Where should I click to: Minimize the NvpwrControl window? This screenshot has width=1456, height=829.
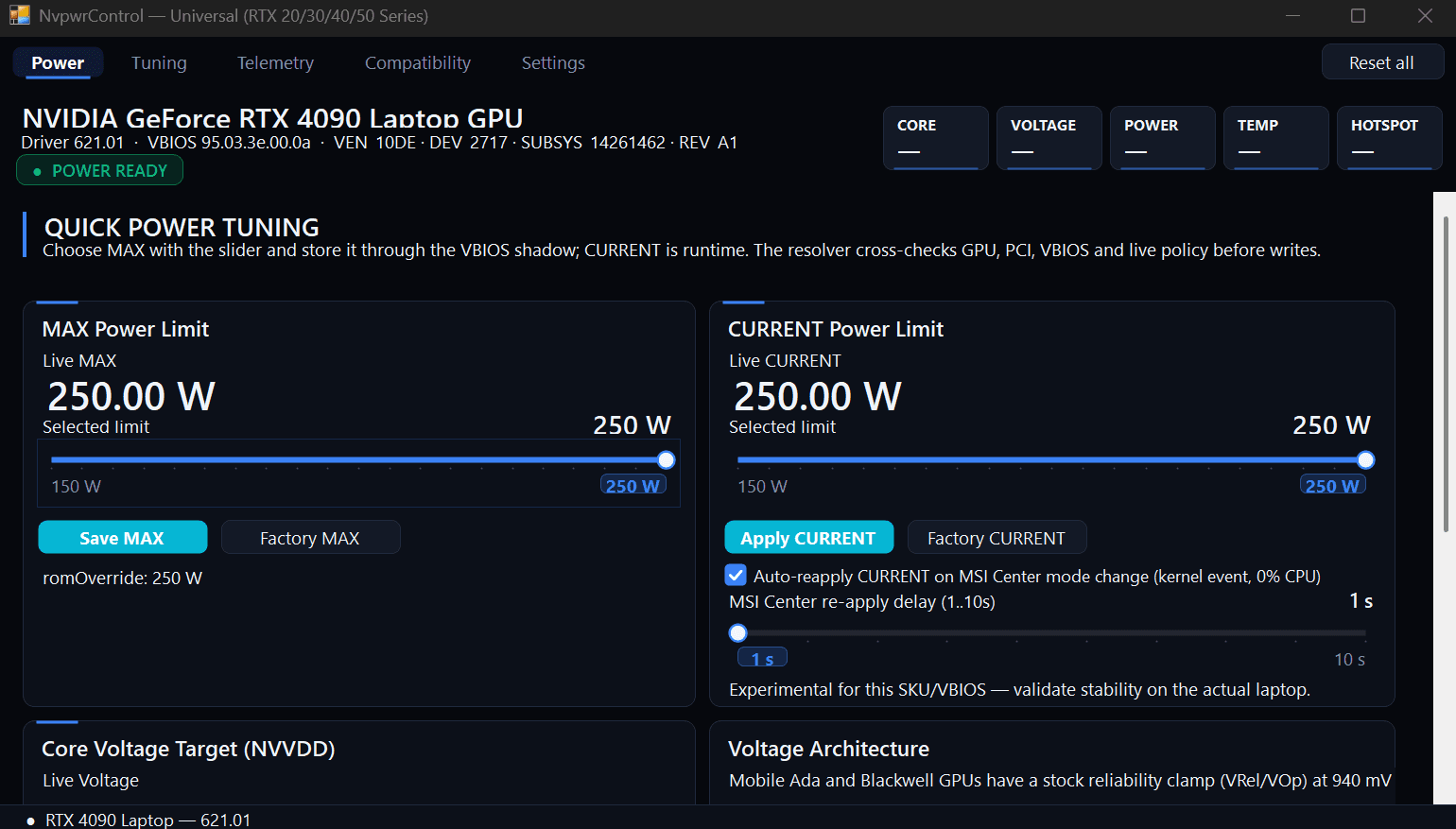click(x=1293, y=16)
